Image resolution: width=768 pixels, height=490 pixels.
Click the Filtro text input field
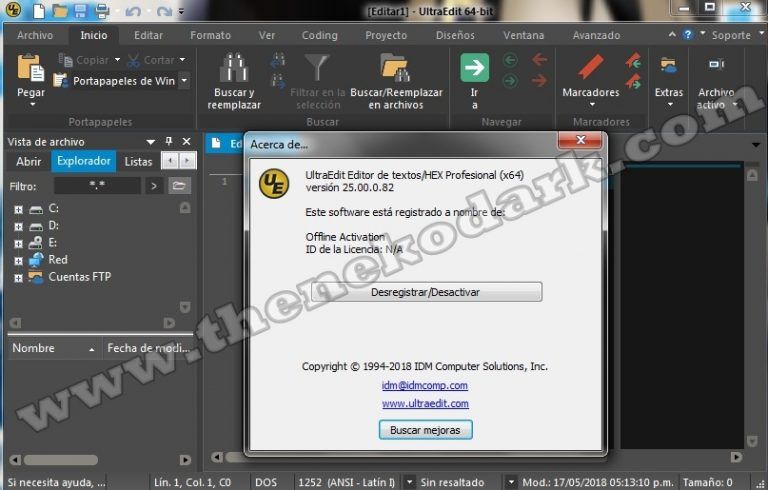[97, 185]
